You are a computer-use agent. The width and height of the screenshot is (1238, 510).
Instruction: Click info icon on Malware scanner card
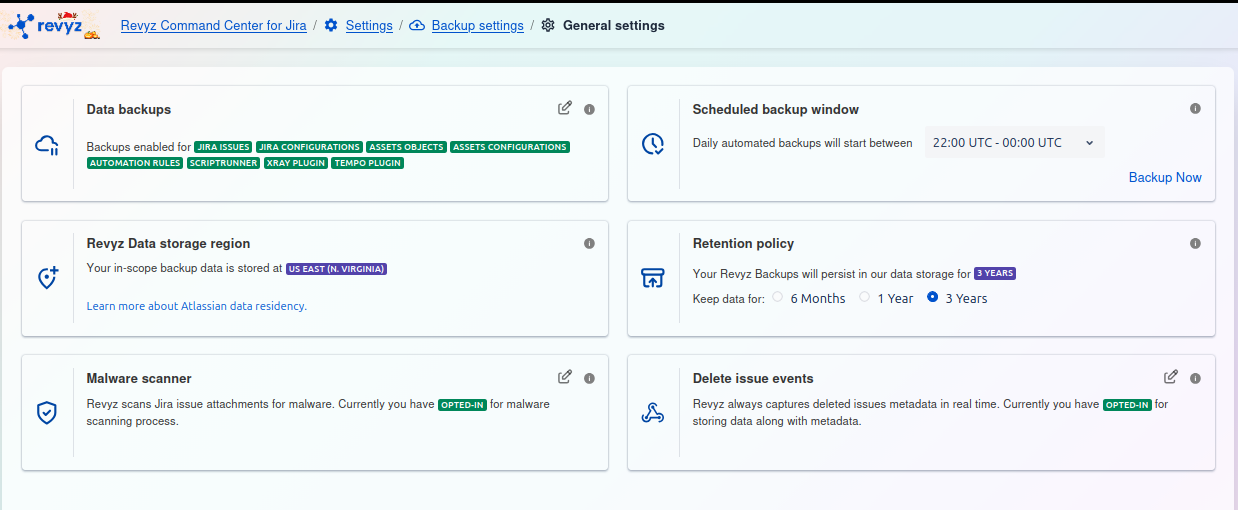point(589,378)
